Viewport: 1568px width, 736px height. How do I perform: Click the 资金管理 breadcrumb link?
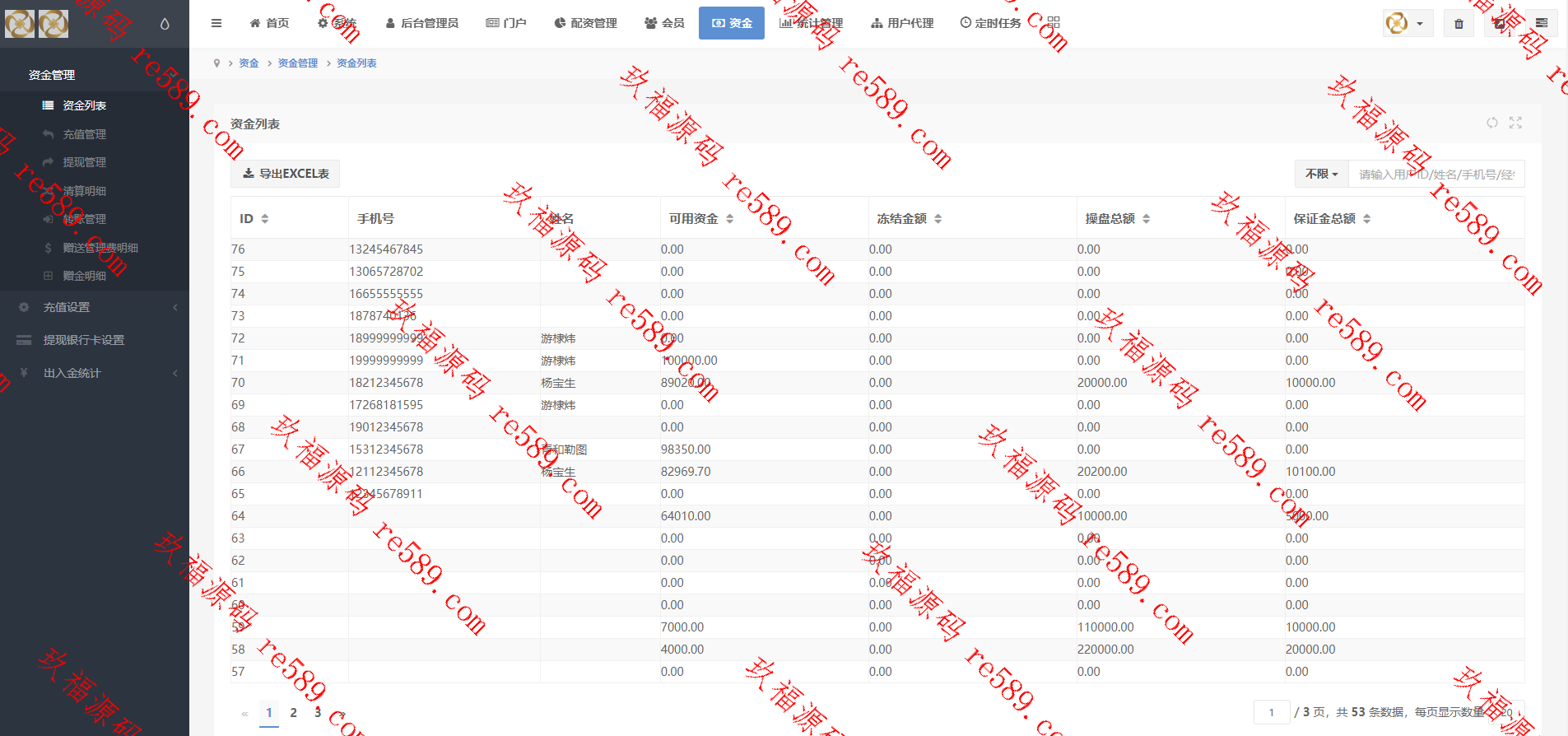pyautogui.click(x=298, y=63)
